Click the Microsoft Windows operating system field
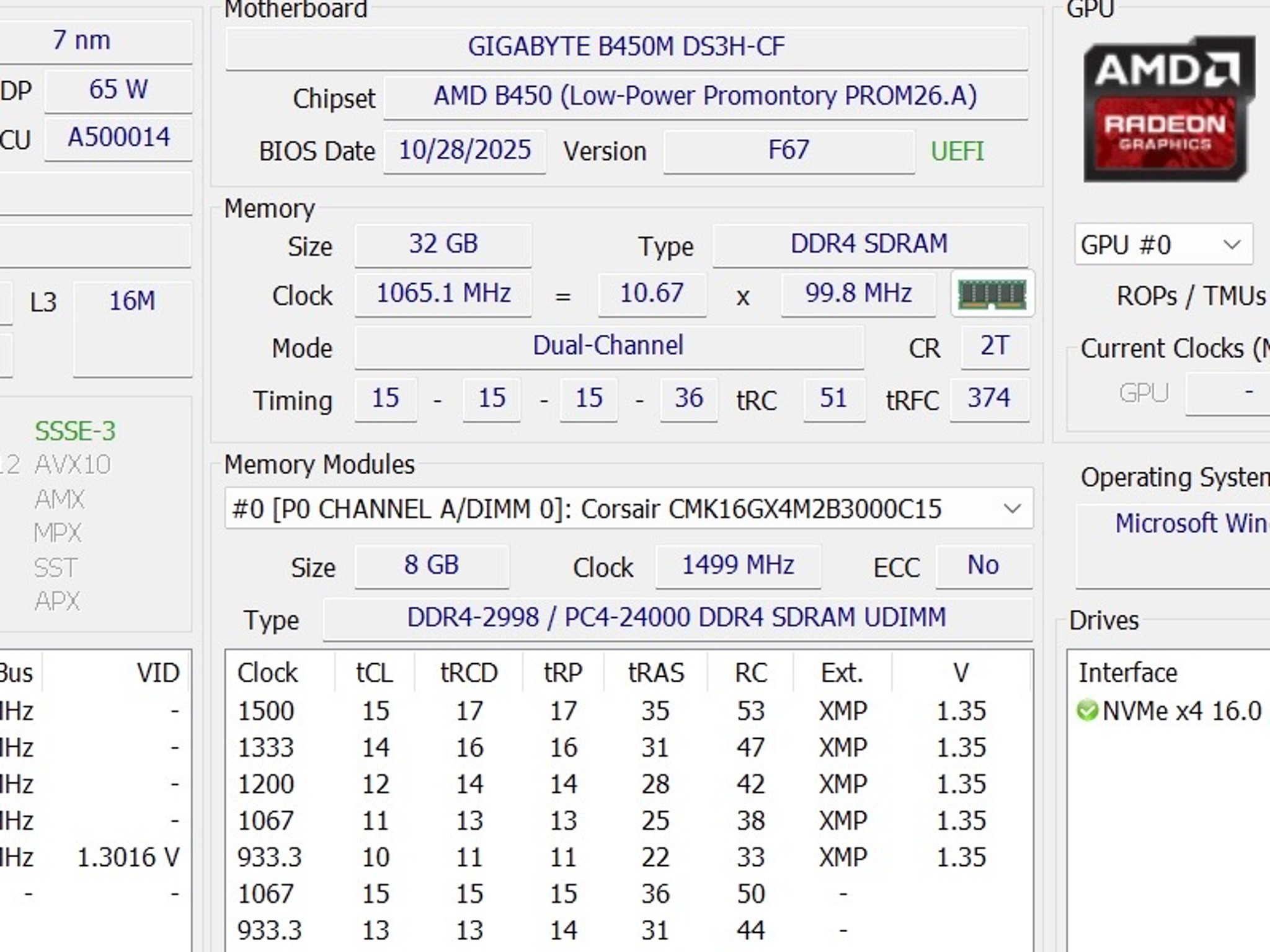1270x952 pixels. tap(1173, 547)
